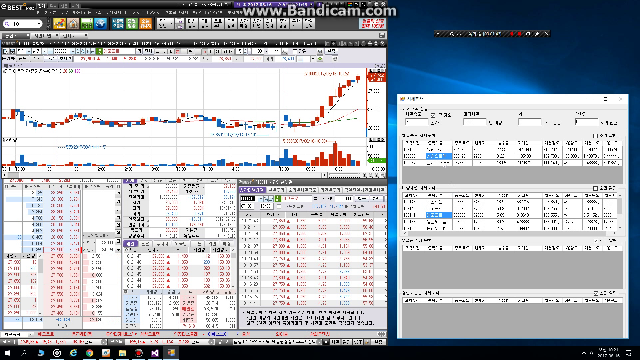
Task: Select the highlighted blue cell in first dialog table
Action: [x=439, y=156]
